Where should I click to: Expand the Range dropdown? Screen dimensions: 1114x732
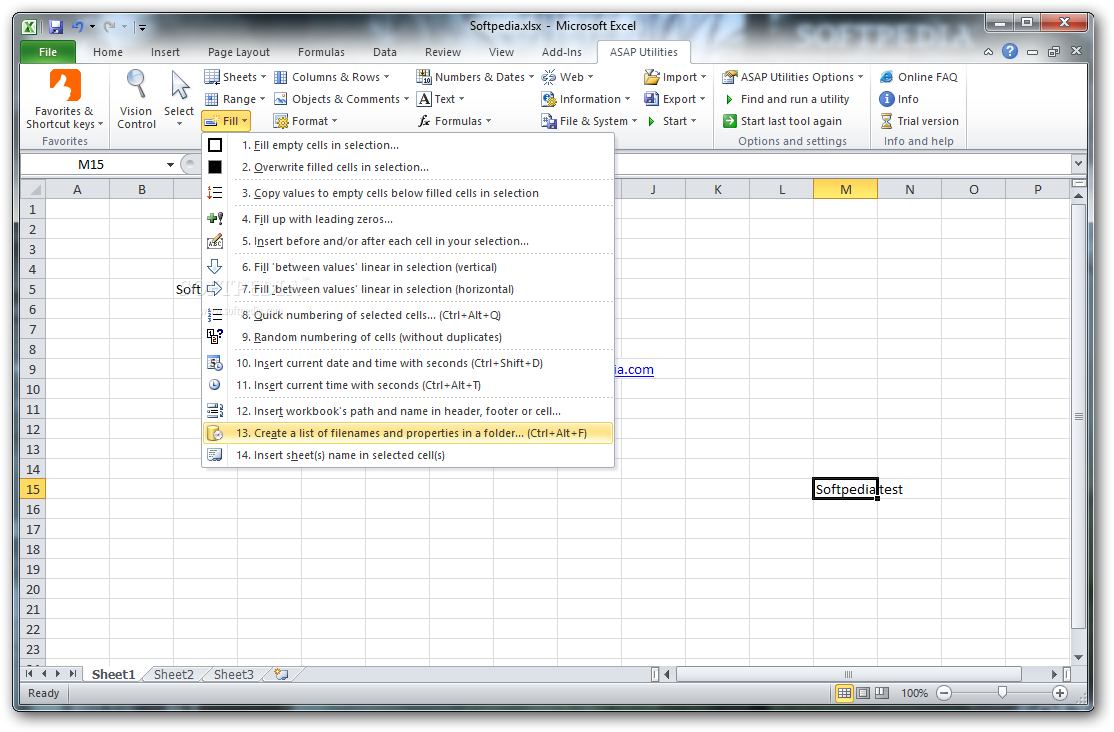tap(235, 99)
